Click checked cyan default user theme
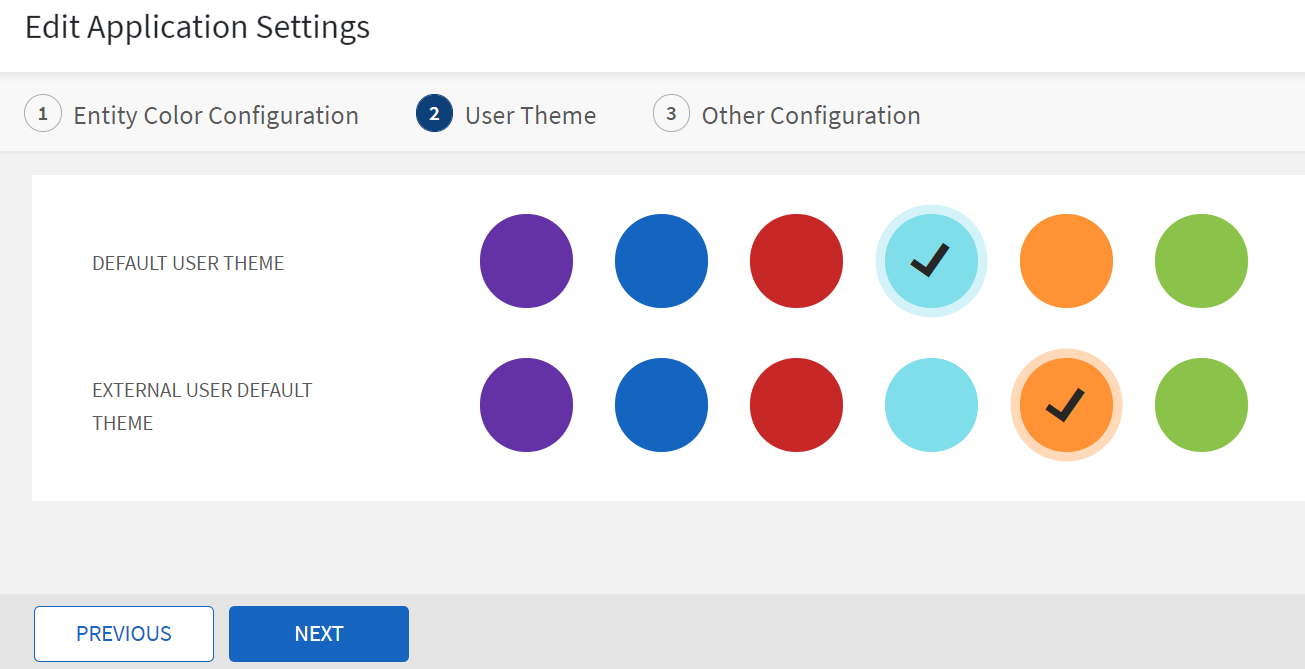 coord(931,261)
